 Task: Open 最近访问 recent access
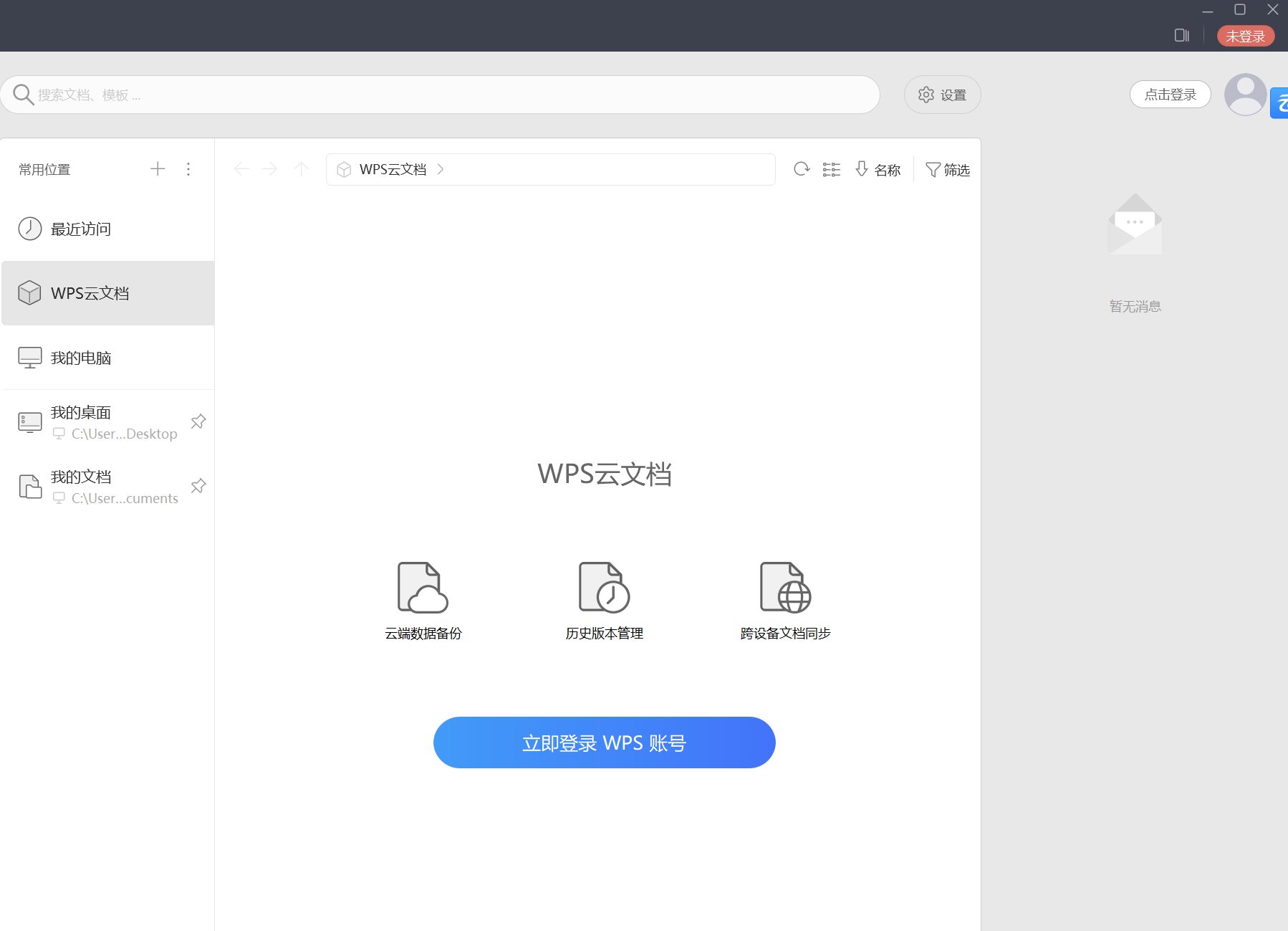point(108,229)
